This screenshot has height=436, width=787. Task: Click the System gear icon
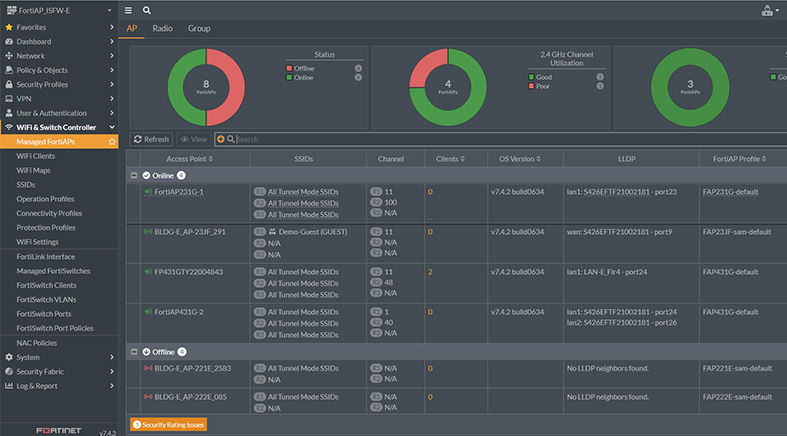(9, 357)
